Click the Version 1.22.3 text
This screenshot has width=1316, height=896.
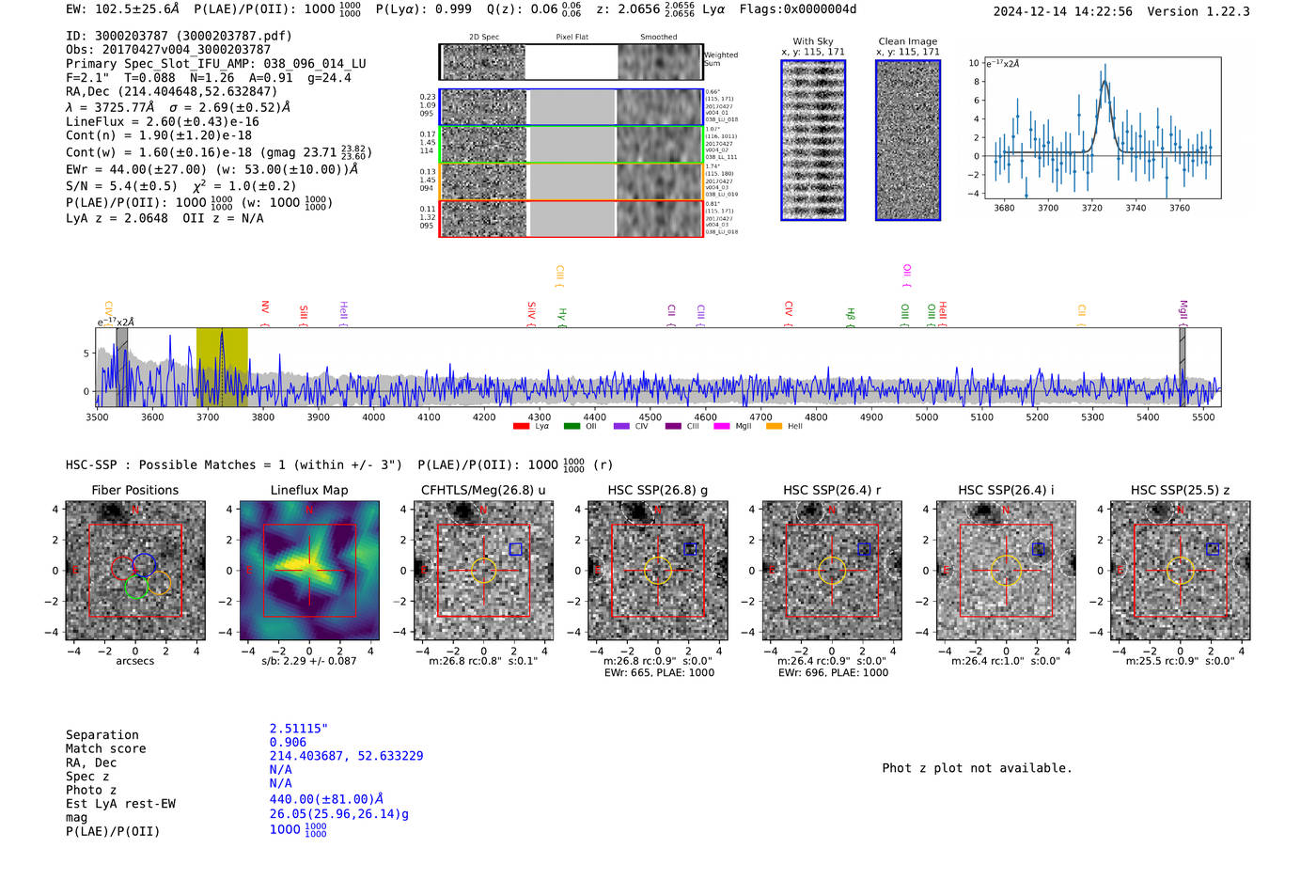pyautogui.click(x=1198, y=11)
